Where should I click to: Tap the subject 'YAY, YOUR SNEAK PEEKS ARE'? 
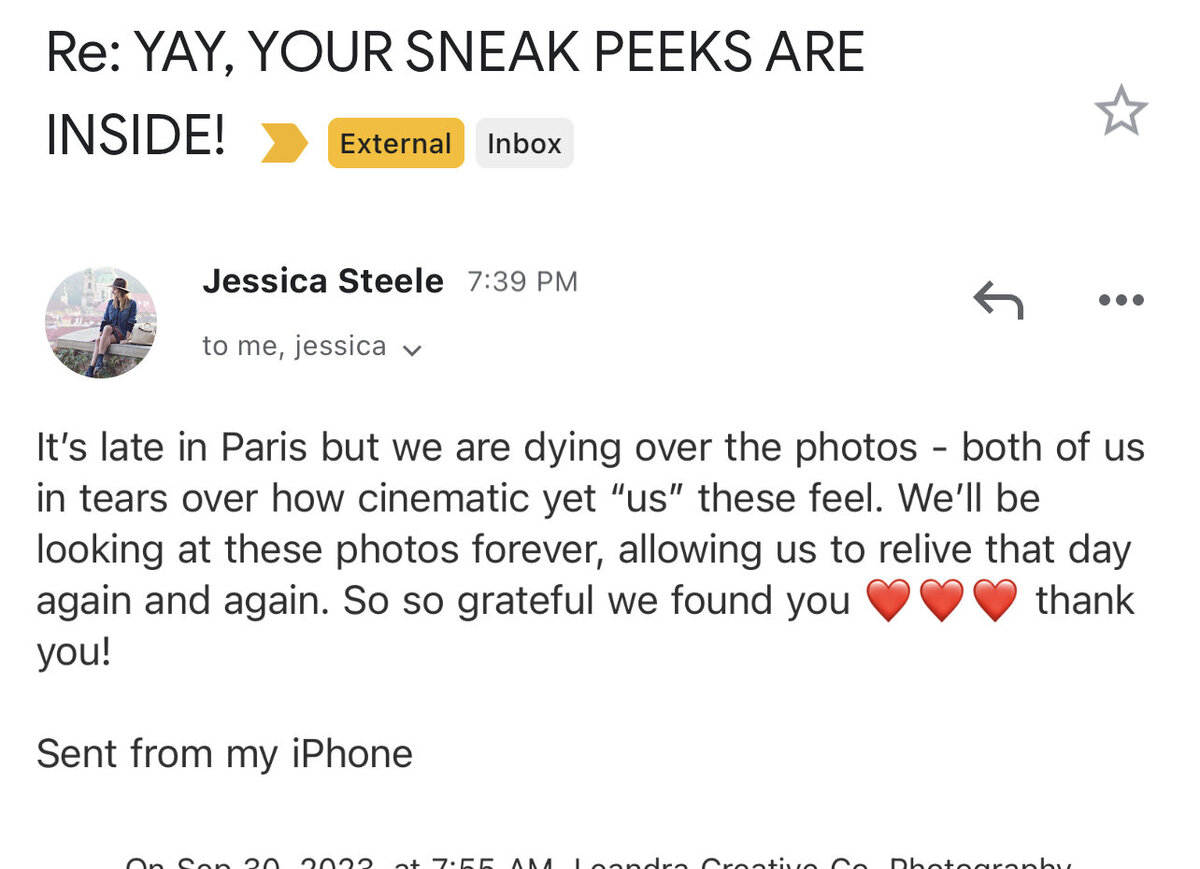coord(500,53)
